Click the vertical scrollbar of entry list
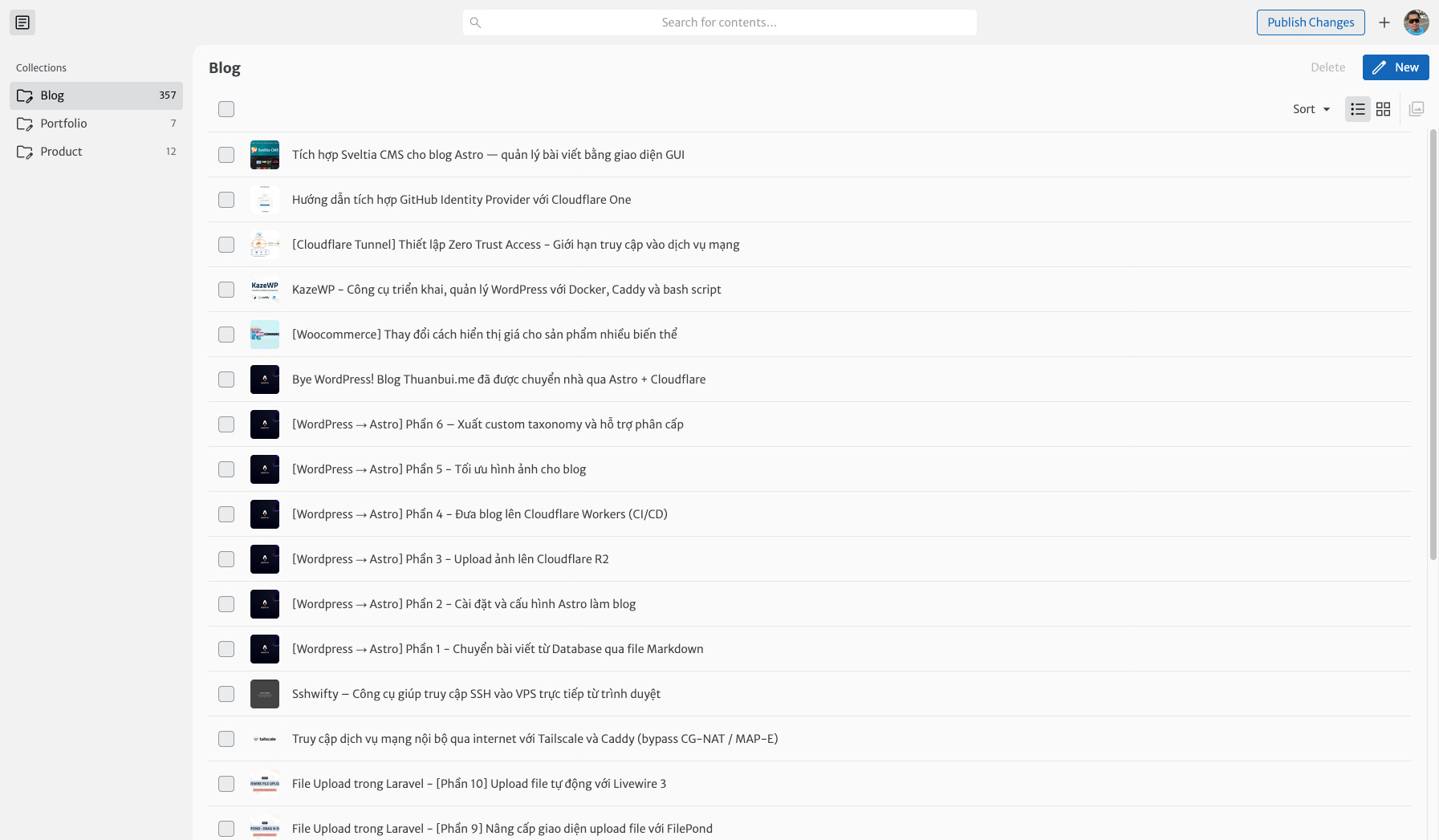Screen dimensions: 1439x840 [x=1433, y=345]
